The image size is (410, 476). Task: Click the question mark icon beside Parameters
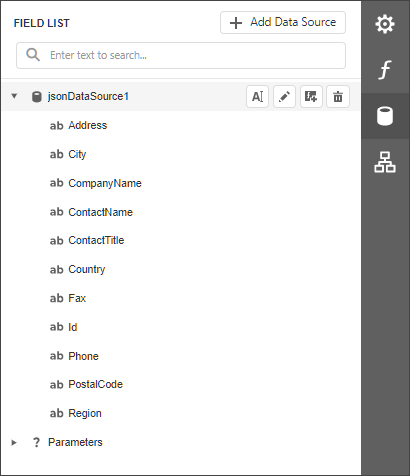pyautogui.click(x=36, y=442)
